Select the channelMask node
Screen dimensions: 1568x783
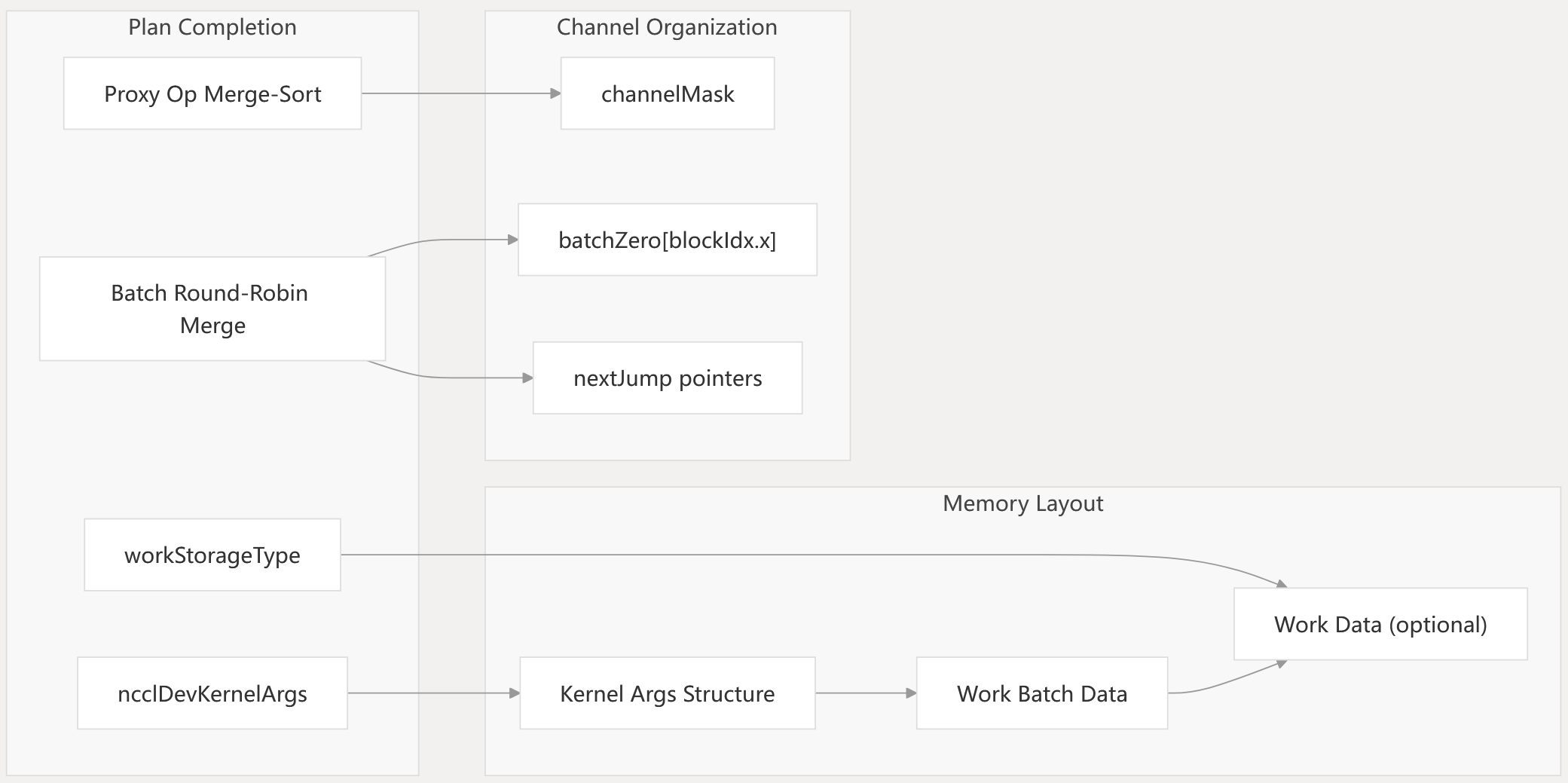coord(667,93)
